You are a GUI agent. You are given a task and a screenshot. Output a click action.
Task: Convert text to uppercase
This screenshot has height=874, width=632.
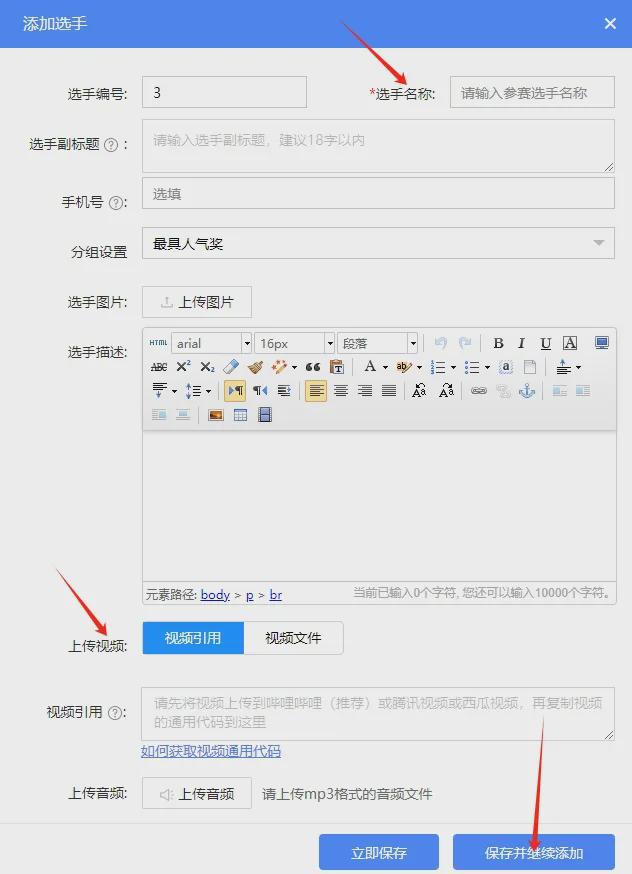pyautogui.click(x=420, y=391)
